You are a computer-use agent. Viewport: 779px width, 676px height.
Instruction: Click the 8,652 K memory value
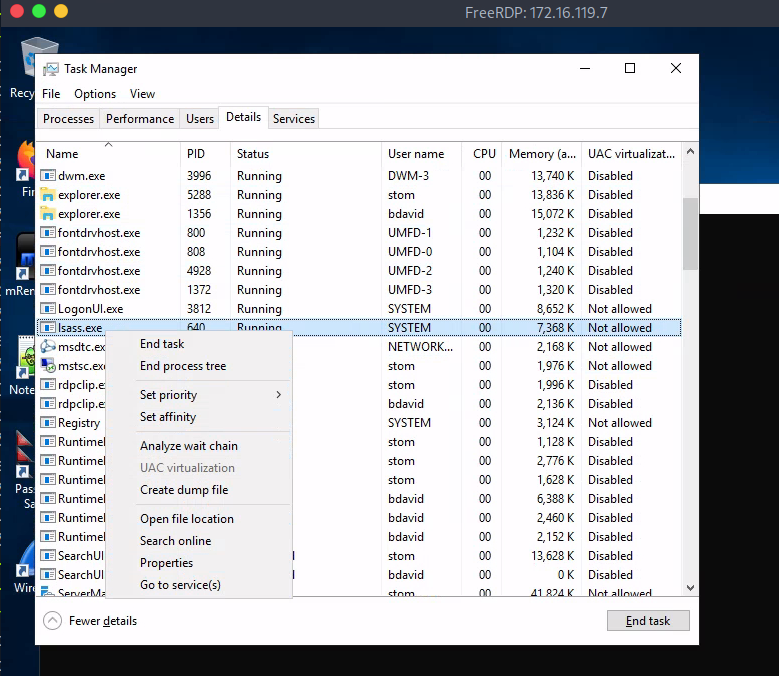555,308
